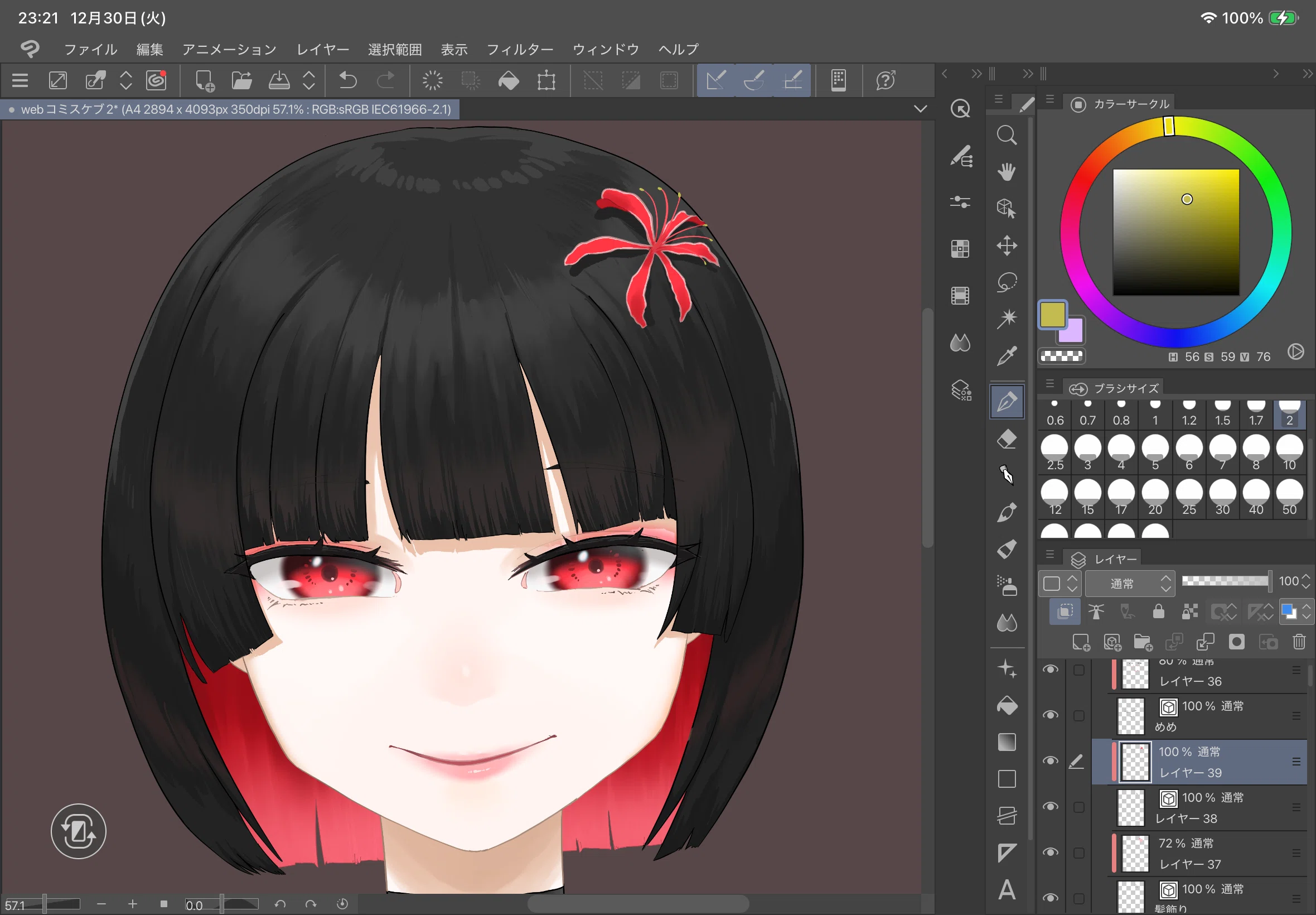The image size is (1316, 915).
Task: Click the Open file folder icon
Action: click(242, 80)
